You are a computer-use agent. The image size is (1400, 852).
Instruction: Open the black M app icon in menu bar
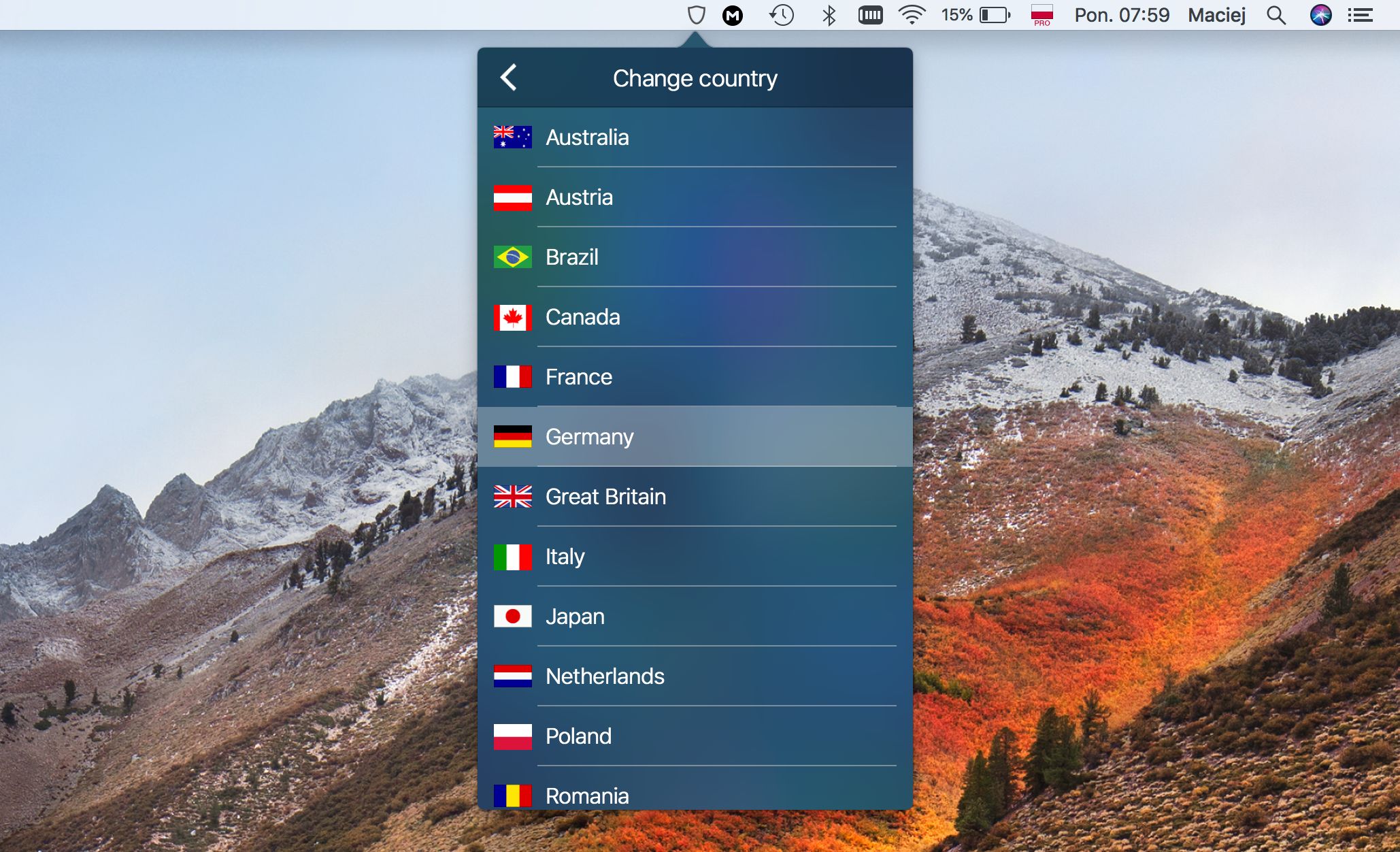(x=733, y=15)
